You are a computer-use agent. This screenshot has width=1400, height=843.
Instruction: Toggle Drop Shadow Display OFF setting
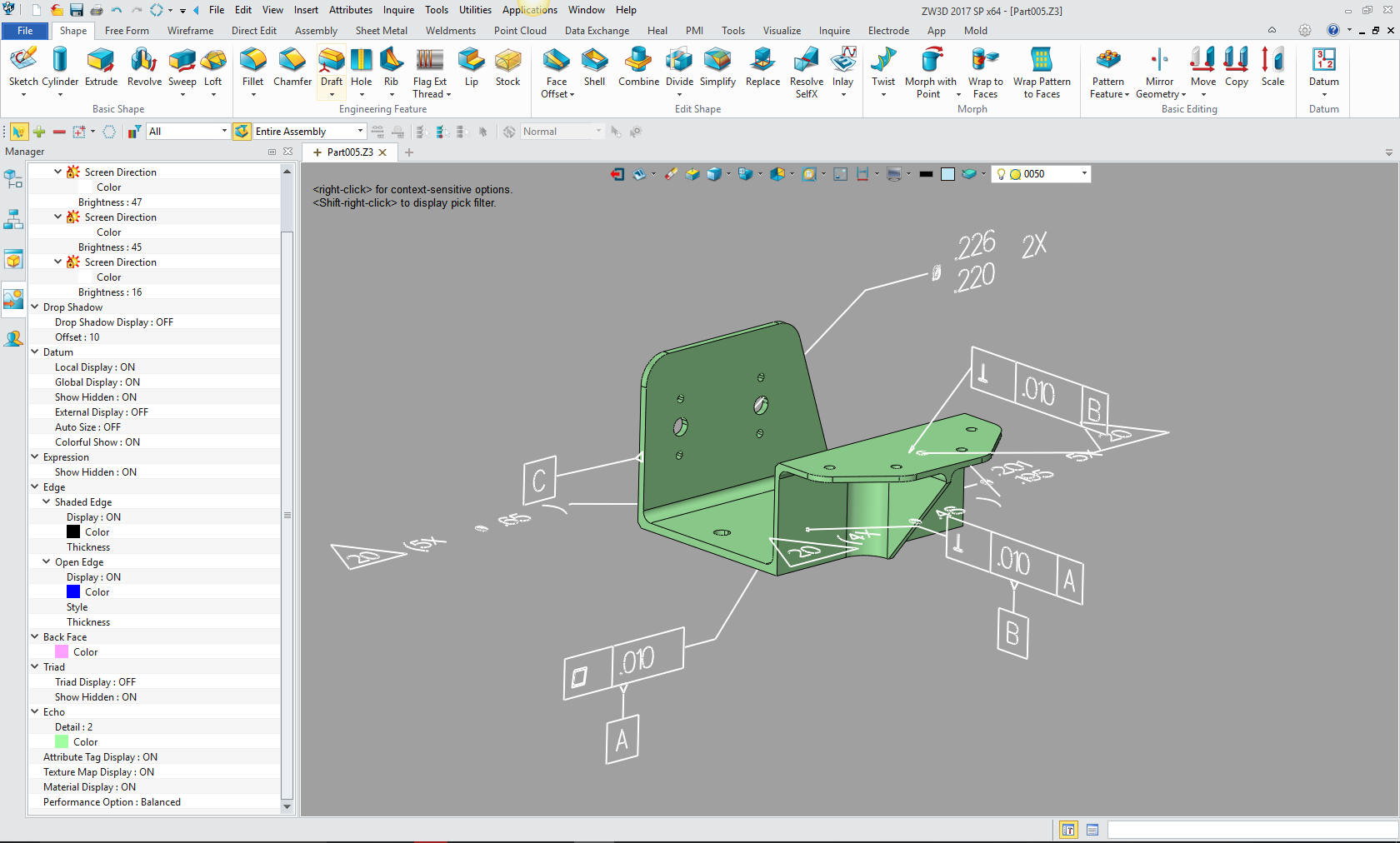point(114,322)
